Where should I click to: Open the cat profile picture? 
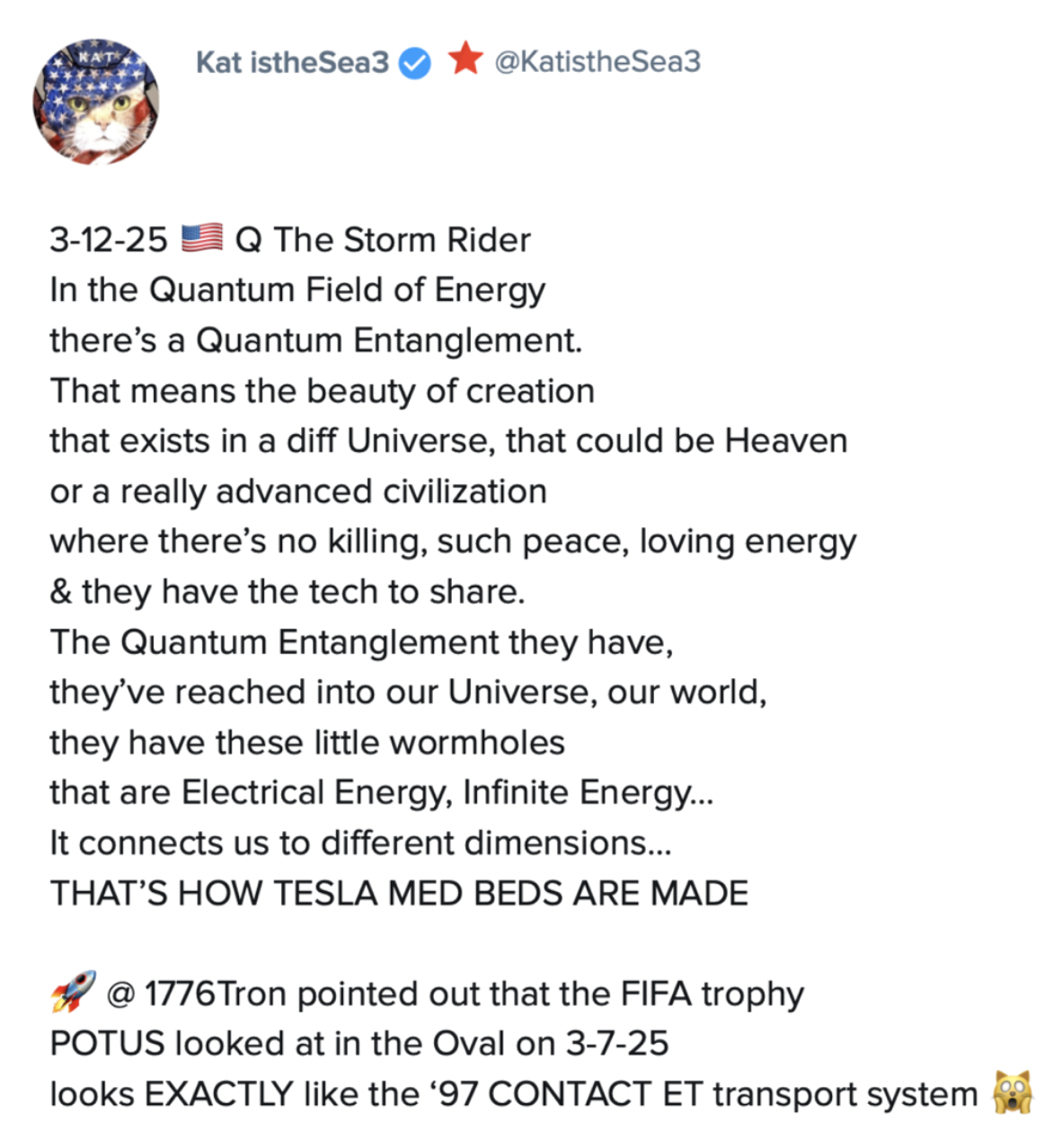pyautogui.click(x=96, y=102)
